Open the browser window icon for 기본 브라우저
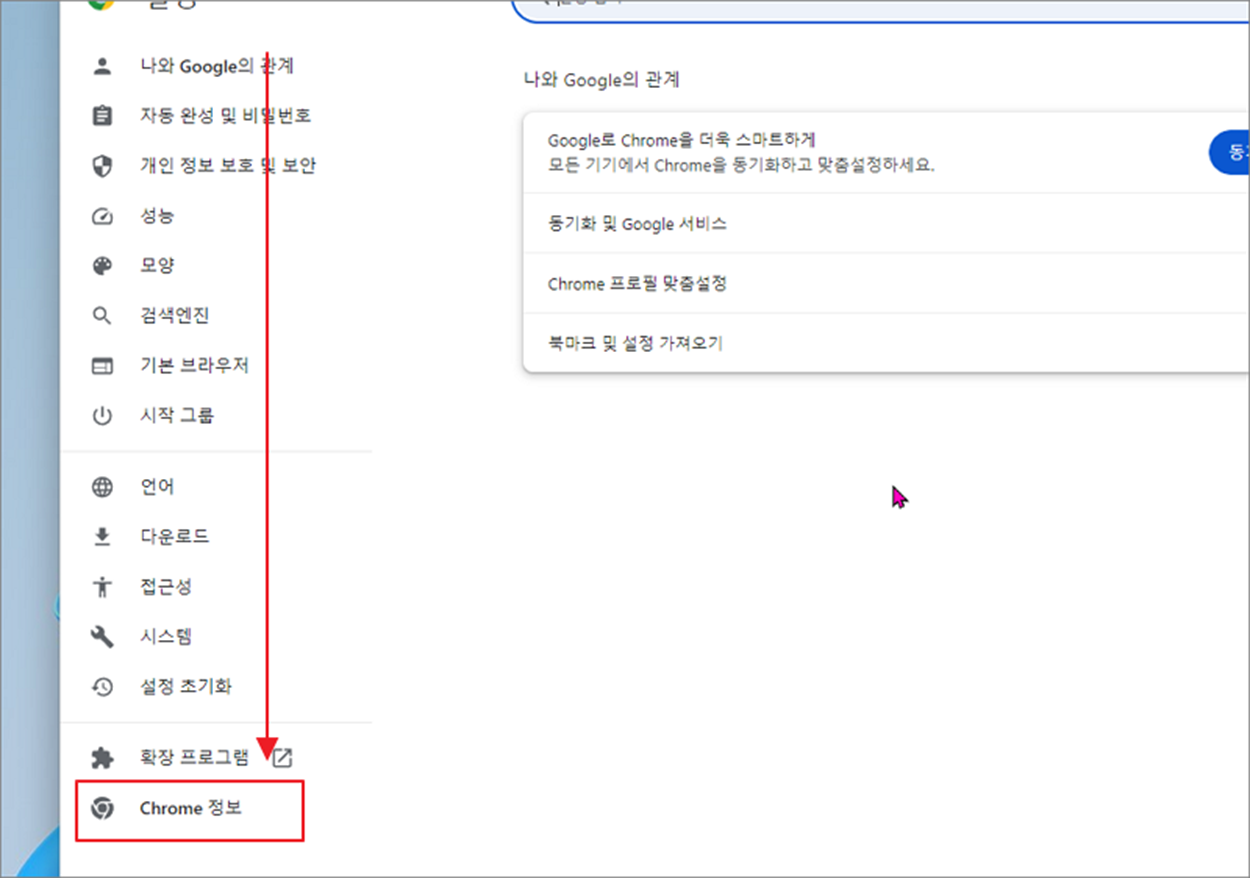Image resolution: width=1250 pixels, height=878 pixels. (x=102, y=366)
